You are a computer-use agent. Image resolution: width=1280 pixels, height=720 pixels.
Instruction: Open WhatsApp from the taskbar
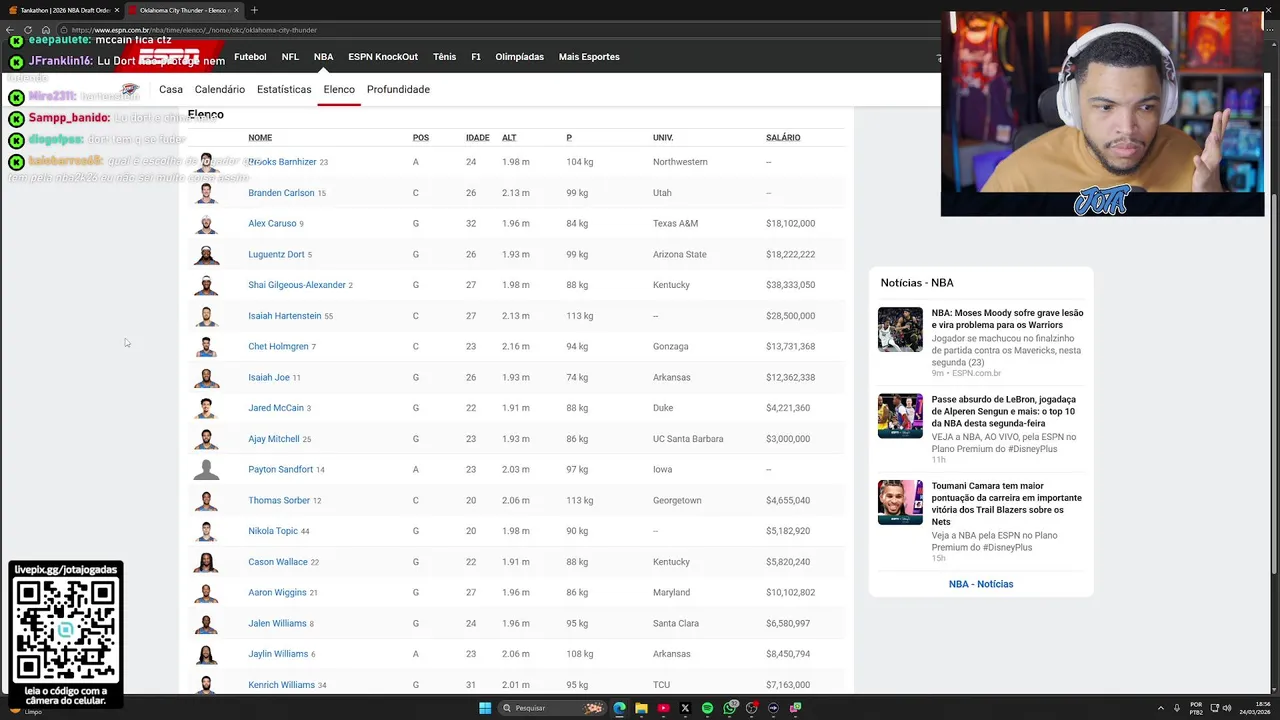pyautogui.click(x=729, y=708)
